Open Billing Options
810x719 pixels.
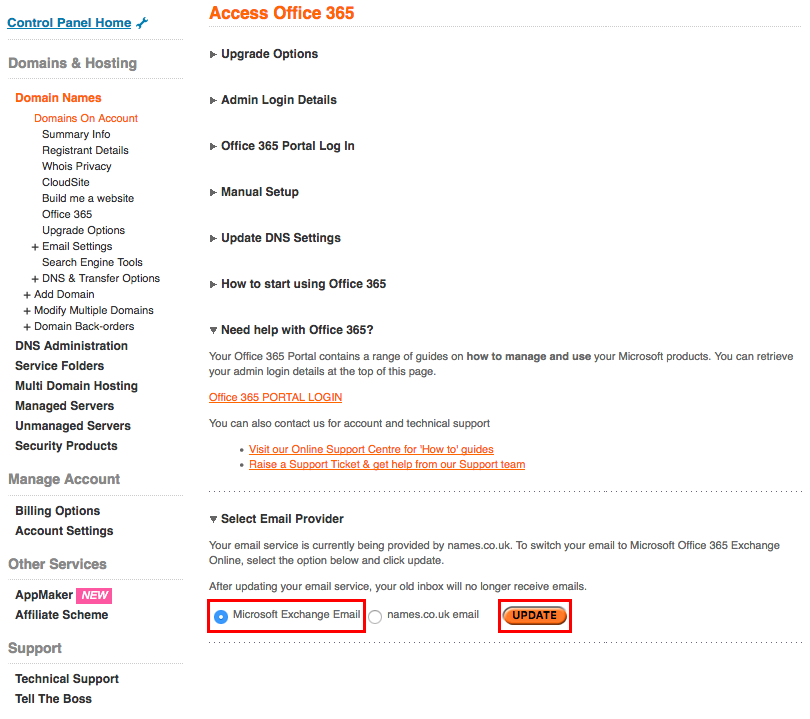57,511
